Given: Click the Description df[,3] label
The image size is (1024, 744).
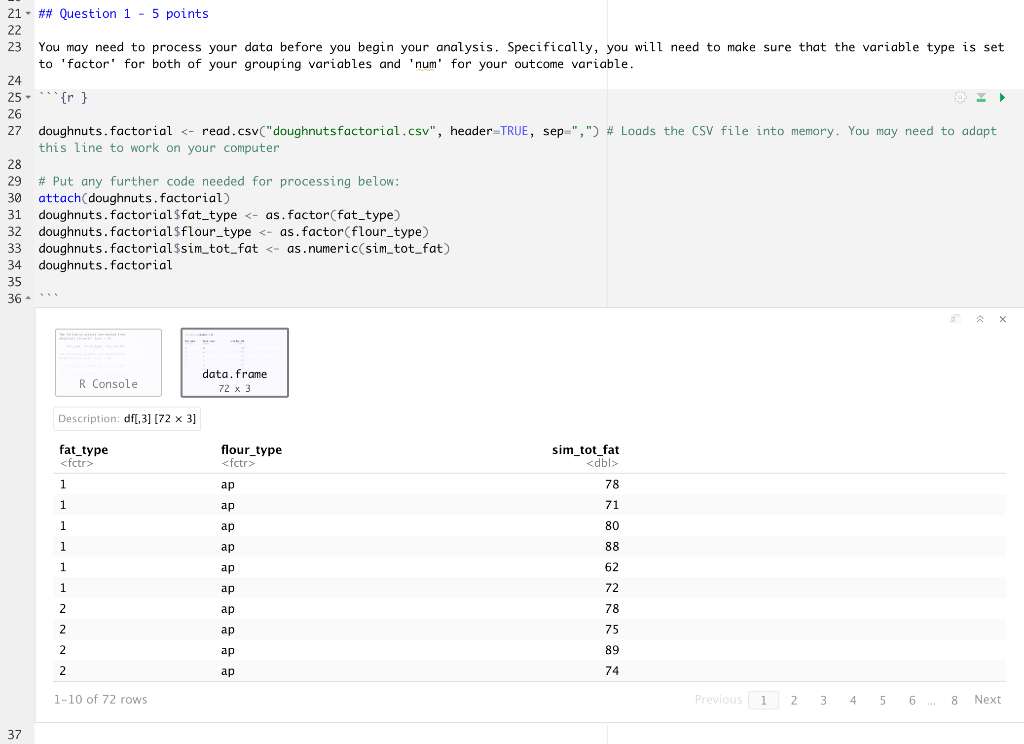Looking at the screenshot, I should 127,419.
